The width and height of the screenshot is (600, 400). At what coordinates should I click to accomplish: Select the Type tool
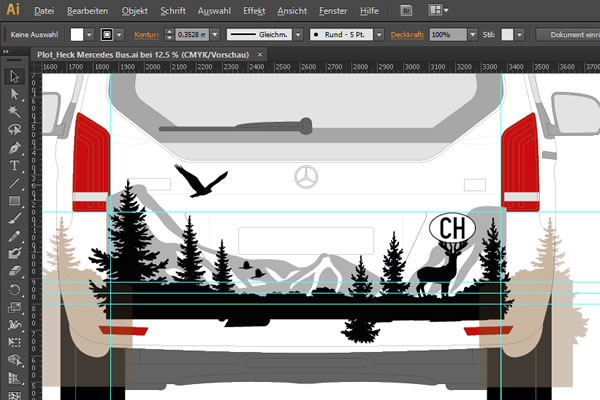pyautogui.click(x=15, y=165)
